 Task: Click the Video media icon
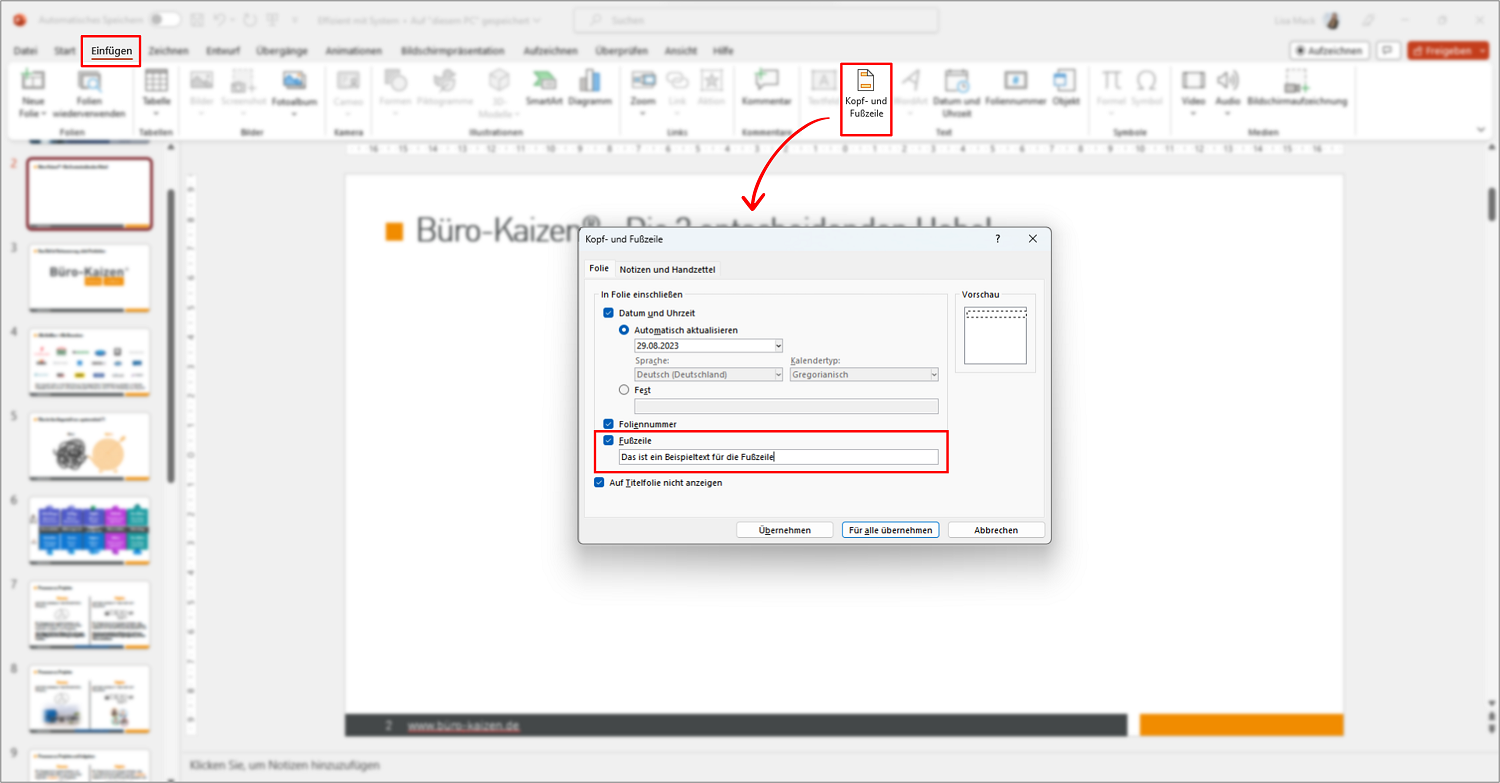[x=1193, y=88]
